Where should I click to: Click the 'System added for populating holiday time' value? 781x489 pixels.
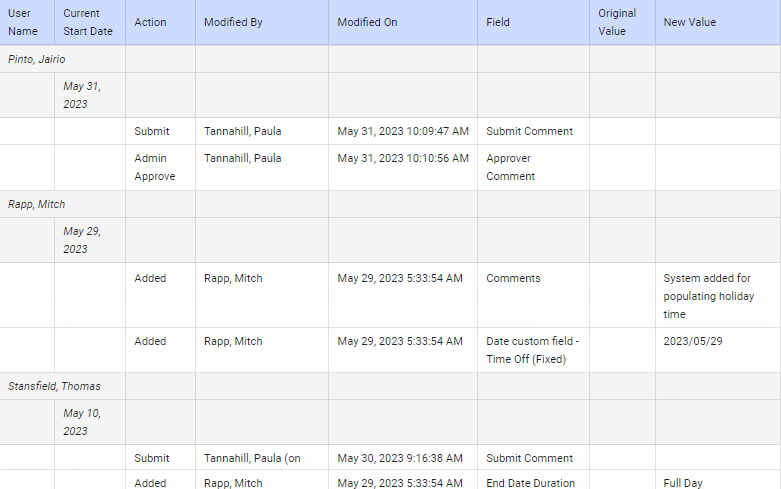709,296
